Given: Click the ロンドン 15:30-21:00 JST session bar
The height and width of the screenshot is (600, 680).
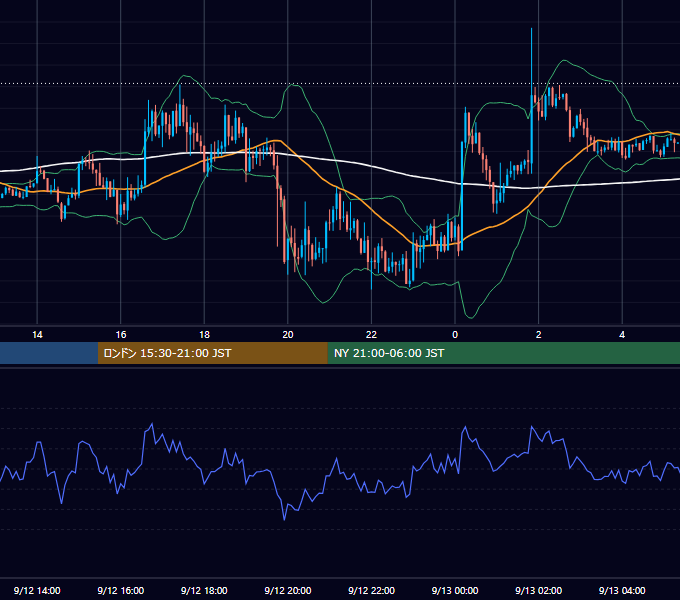Looking at the screenshot, I should click(212, 353).
